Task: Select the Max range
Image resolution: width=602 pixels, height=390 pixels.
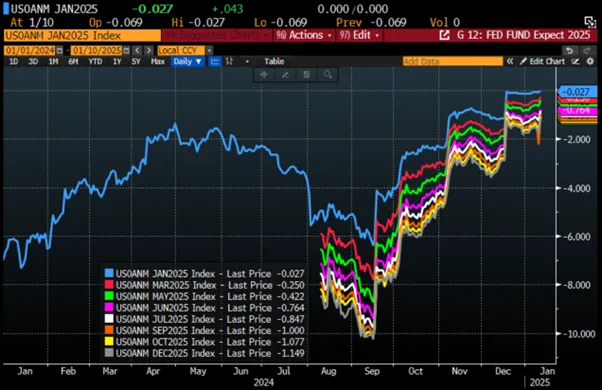Action: (158, 61)
